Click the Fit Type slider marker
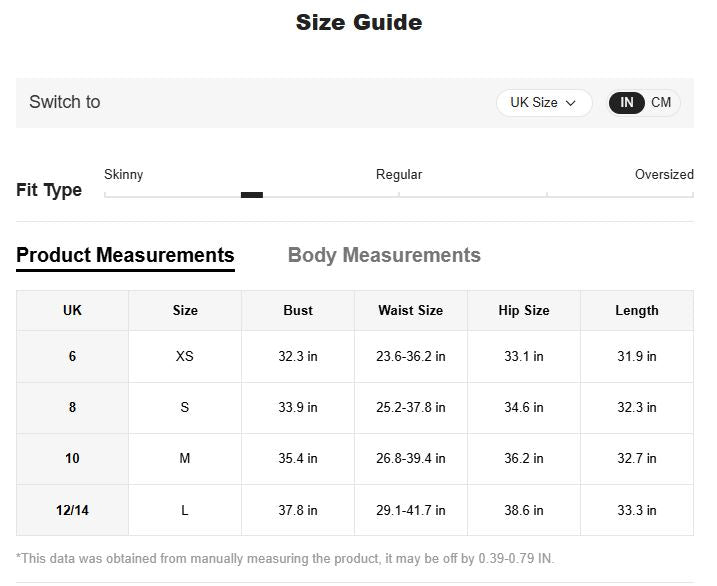This screenshot has width=717, height=586. coord(252,195)
